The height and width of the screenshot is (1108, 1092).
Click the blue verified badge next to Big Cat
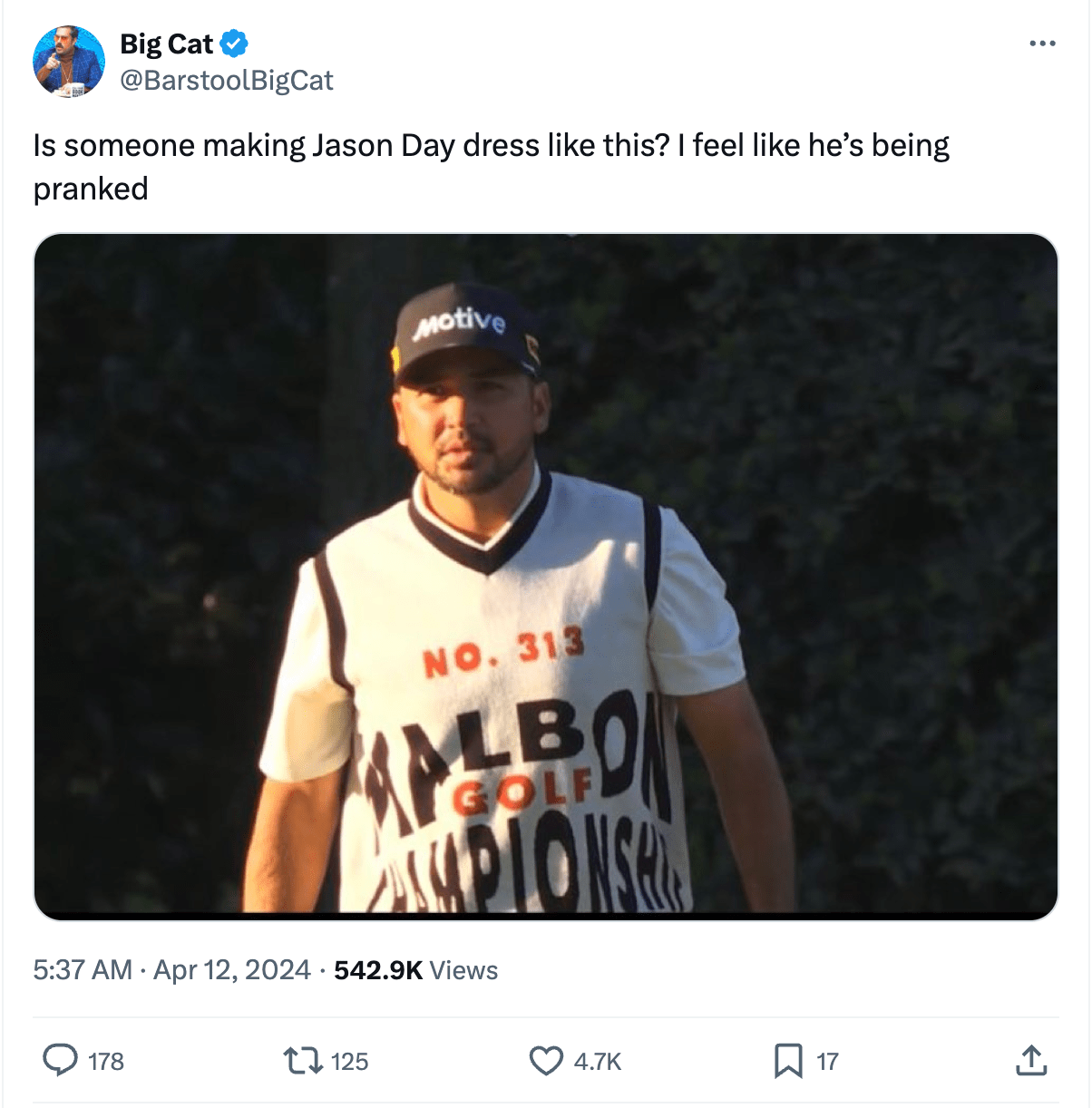point(235,43)
